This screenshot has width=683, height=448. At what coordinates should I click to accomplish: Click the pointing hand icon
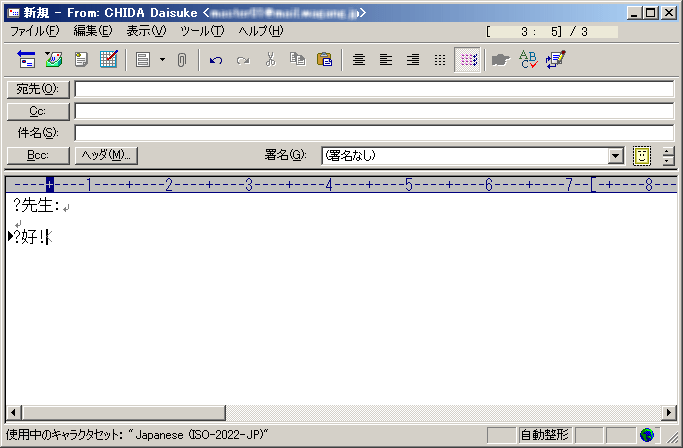(x=500, y=60)
